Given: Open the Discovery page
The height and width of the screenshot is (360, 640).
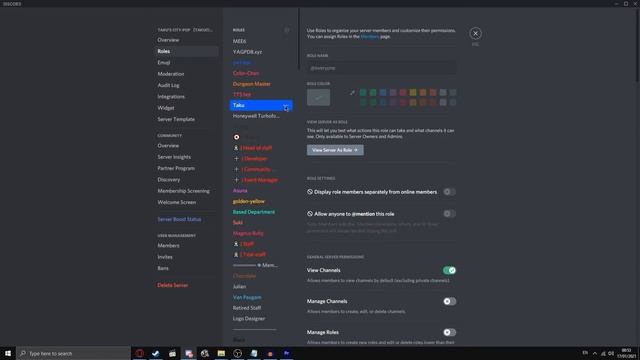Looking at the screenshot, I should pyautogui.click(x=169, y=180).
